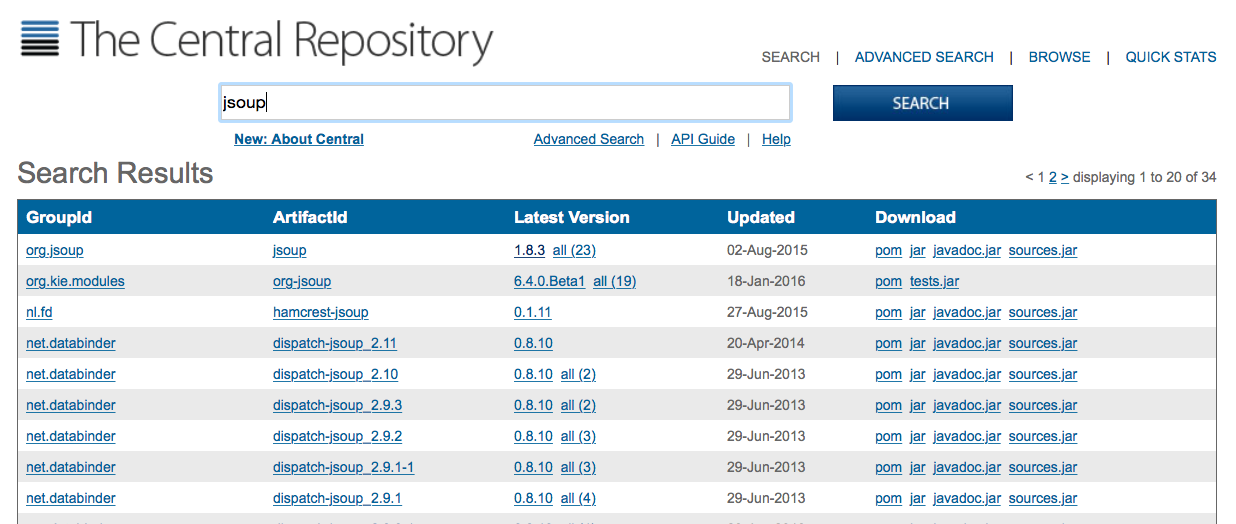Click the 02-Aug-2015 updated date cell

click(x=767, y=250)
